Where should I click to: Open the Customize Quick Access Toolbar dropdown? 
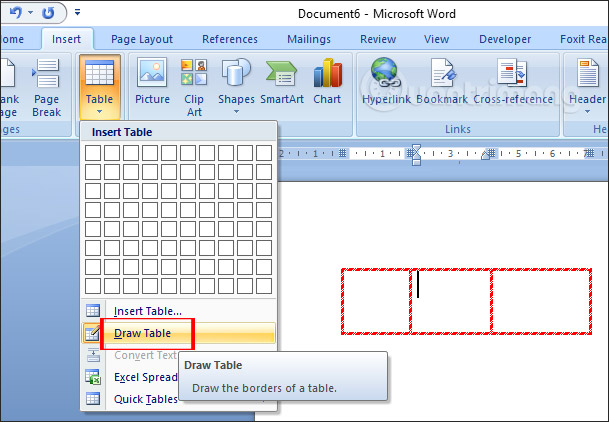[x=78, y=12]
